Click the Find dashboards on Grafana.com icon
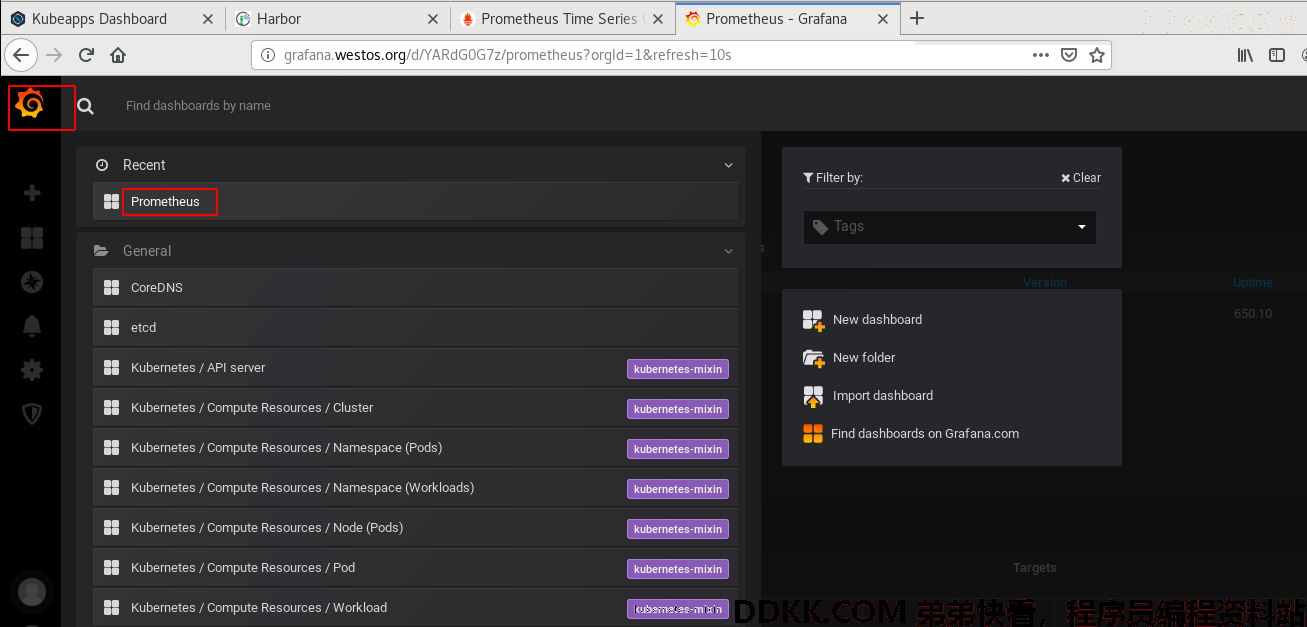This screenshot has height=627, width=1307. (813, 434)
